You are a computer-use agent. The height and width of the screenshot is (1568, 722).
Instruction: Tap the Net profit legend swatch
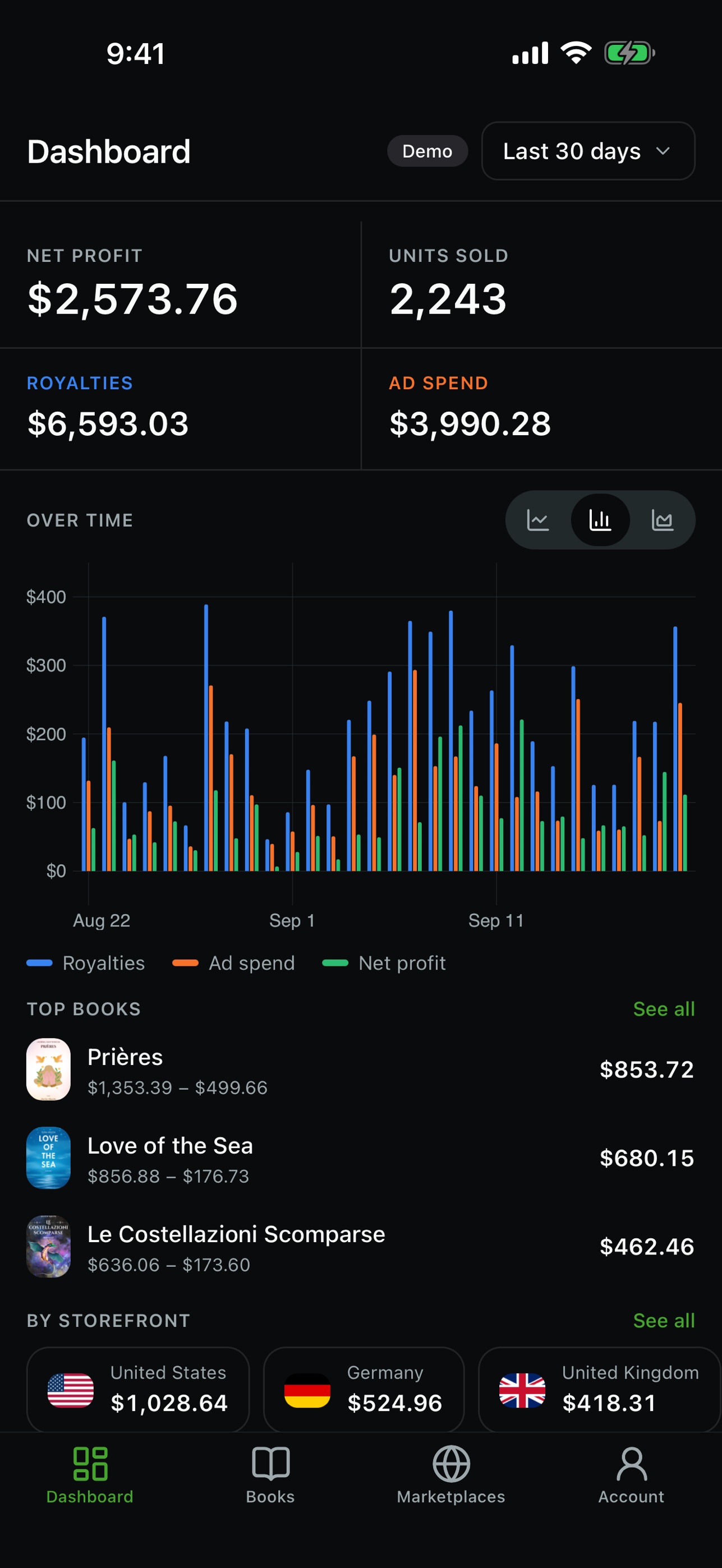click(335, 963)
